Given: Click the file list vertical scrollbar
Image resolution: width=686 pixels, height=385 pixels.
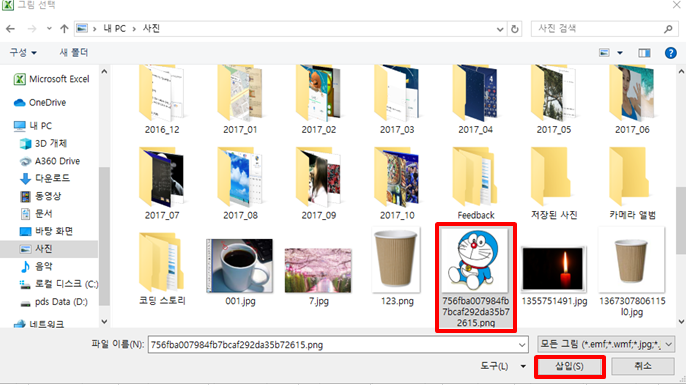Looking at the screenshot, I should point(681,196).
